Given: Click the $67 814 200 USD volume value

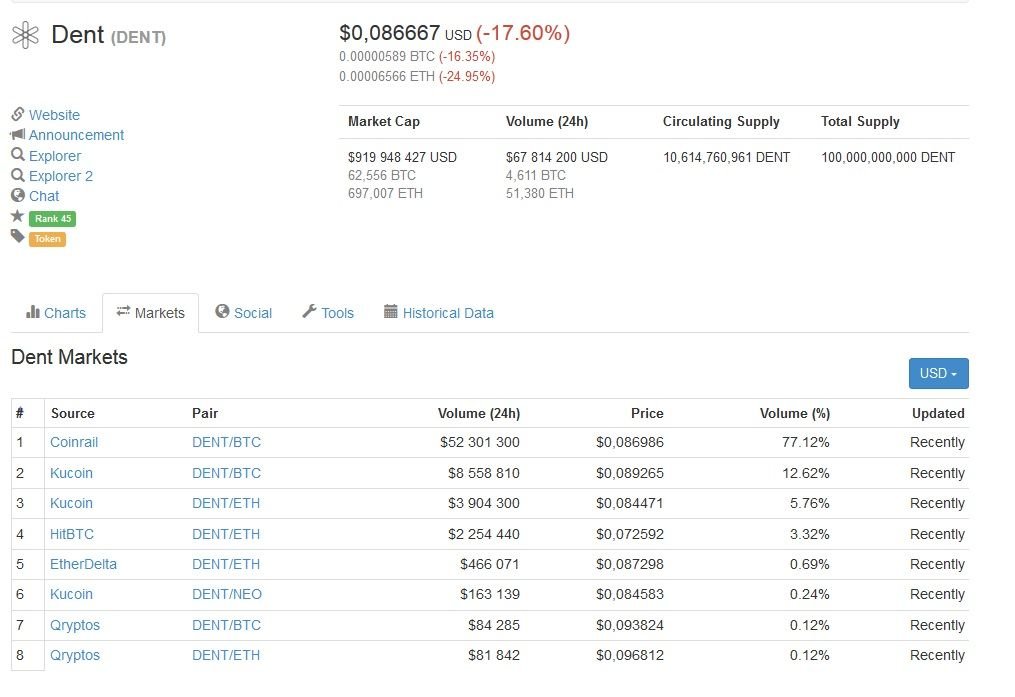Looking at the screenshot, I should tap(557, 157).
